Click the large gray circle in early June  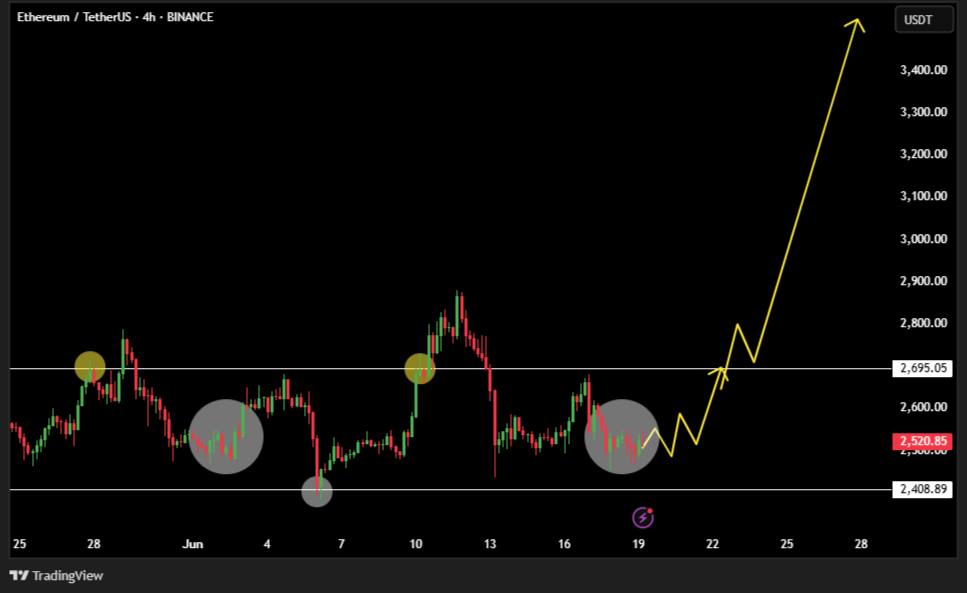tap(226, 436)
